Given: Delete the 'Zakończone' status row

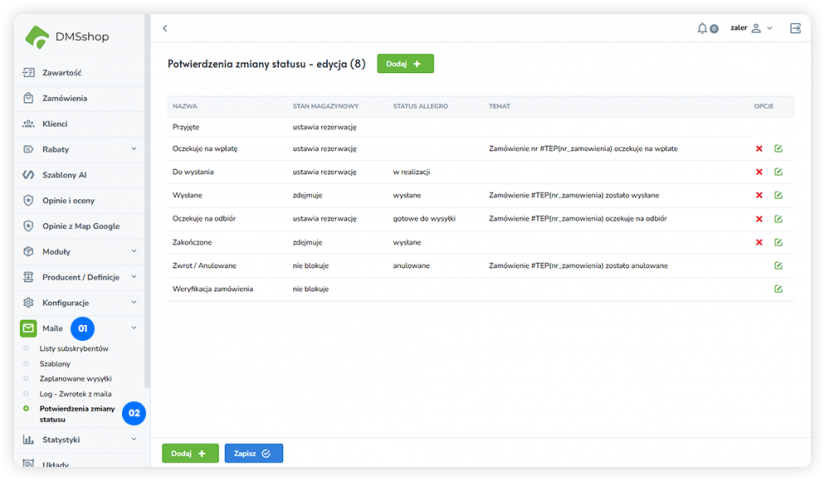Looking at the screenshot, I should (x=759, y=242).
